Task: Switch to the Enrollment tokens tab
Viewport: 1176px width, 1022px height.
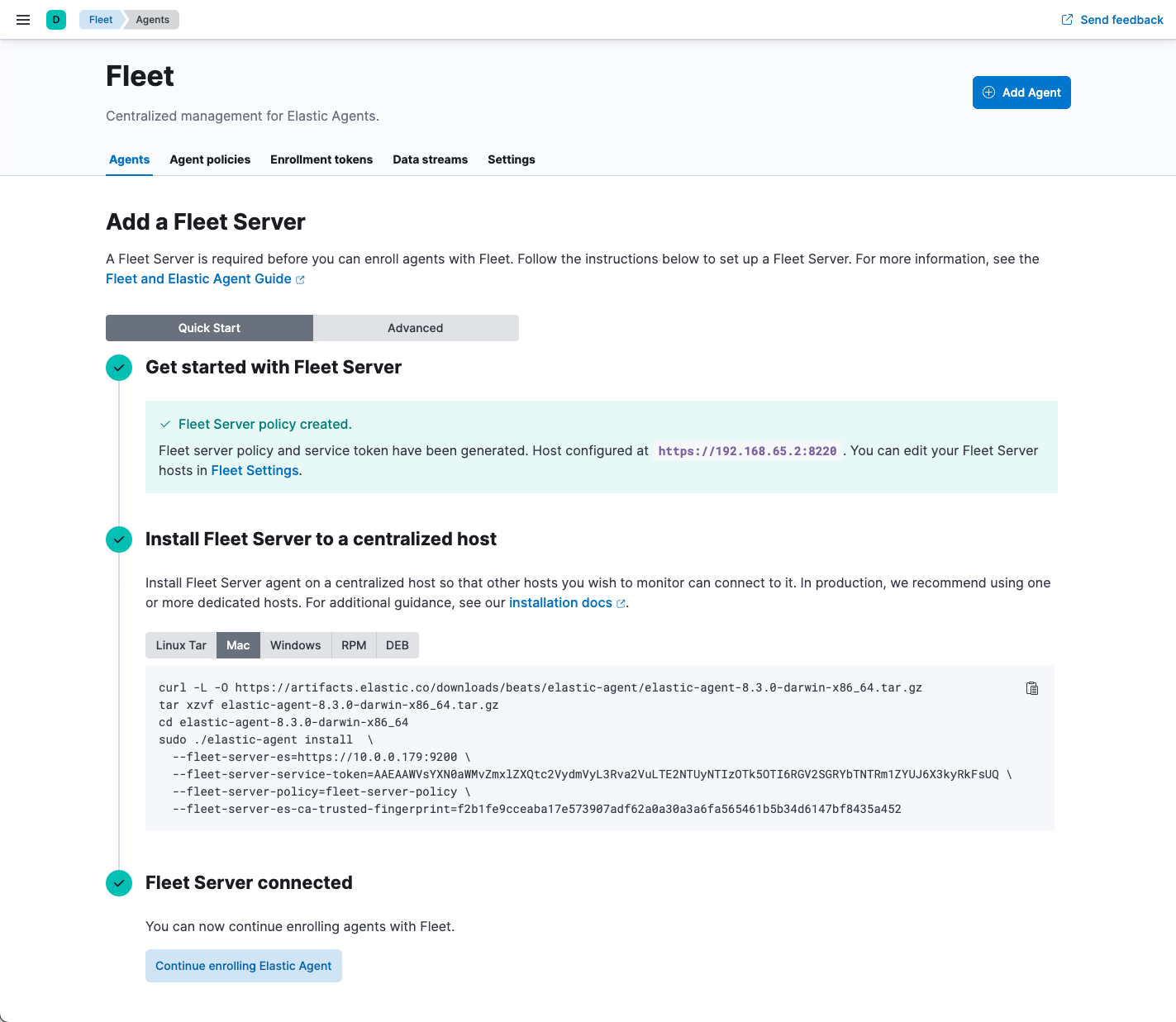Action: 321,159
